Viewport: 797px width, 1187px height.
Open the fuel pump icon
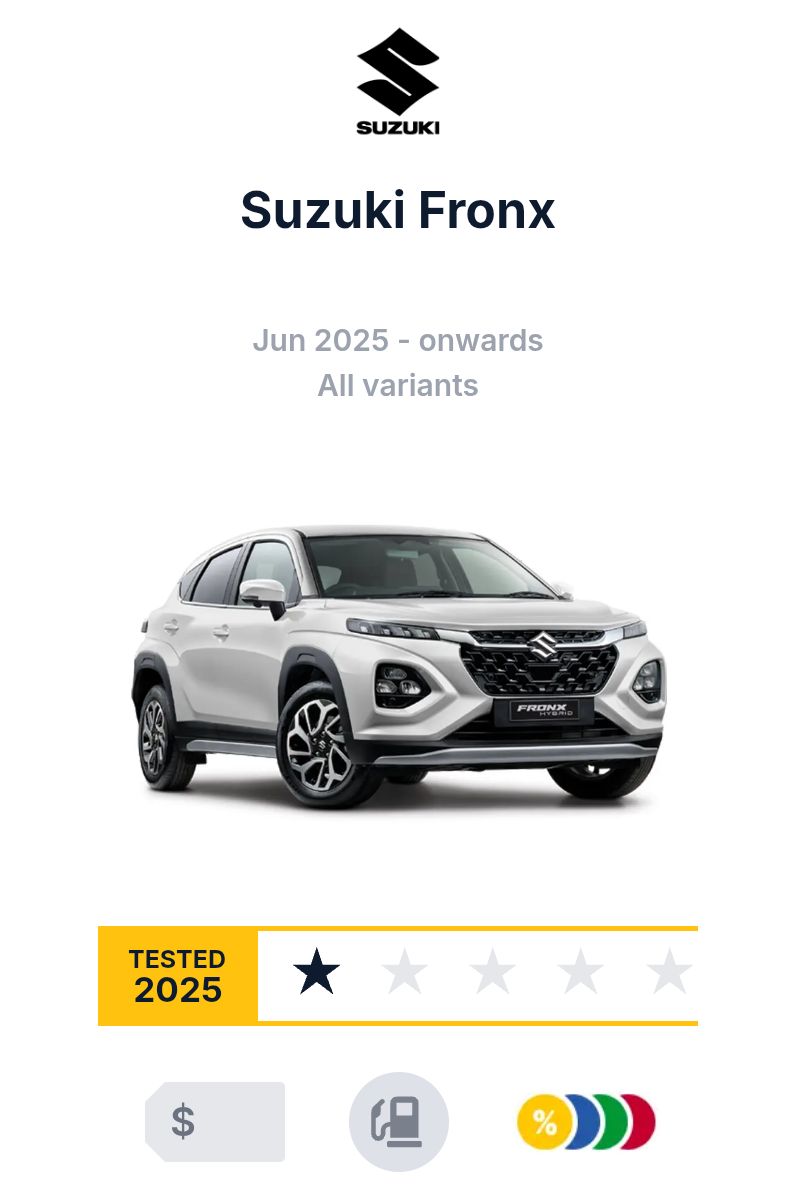pyautogui.click(x=399, y=1121)
